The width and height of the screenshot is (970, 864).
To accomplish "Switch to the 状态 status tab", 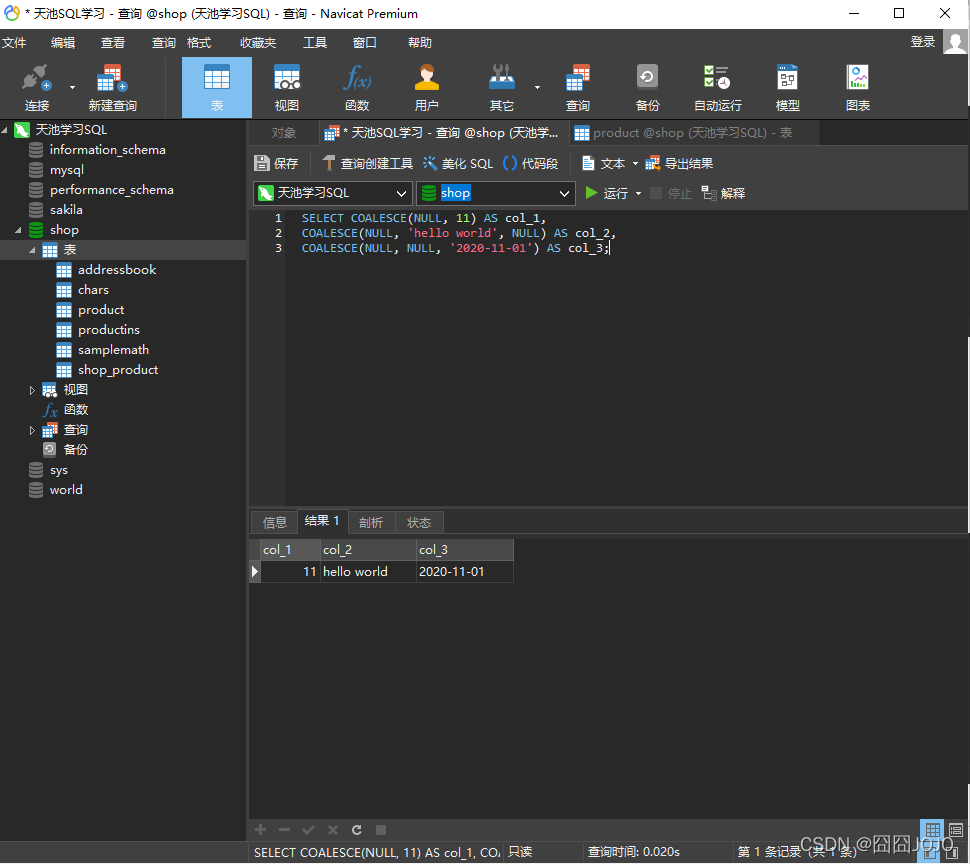I will pos(419,523).
